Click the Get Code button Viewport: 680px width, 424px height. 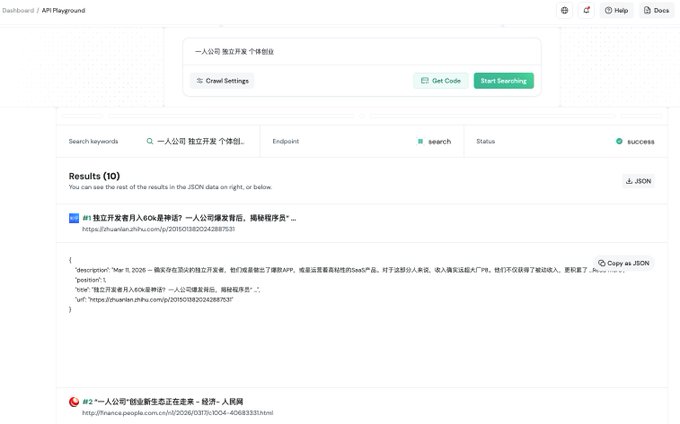(x=441, y=81)
